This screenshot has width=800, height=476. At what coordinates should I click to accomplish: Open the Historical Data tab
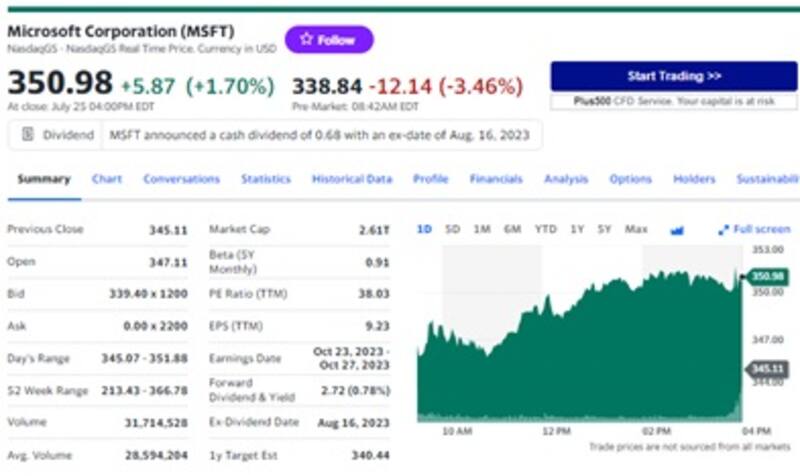[351, 179]
